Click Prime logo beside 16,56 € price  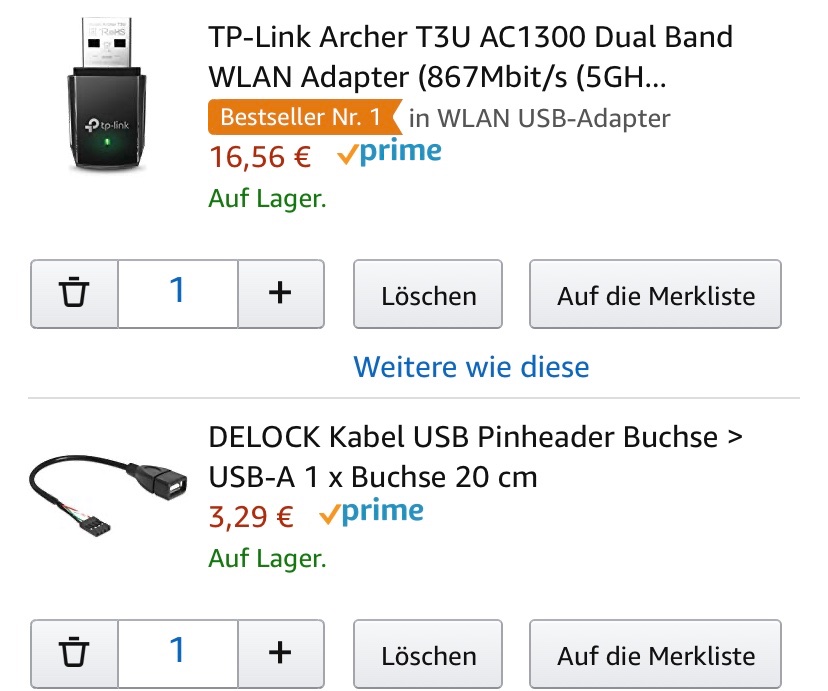point(390,154)
